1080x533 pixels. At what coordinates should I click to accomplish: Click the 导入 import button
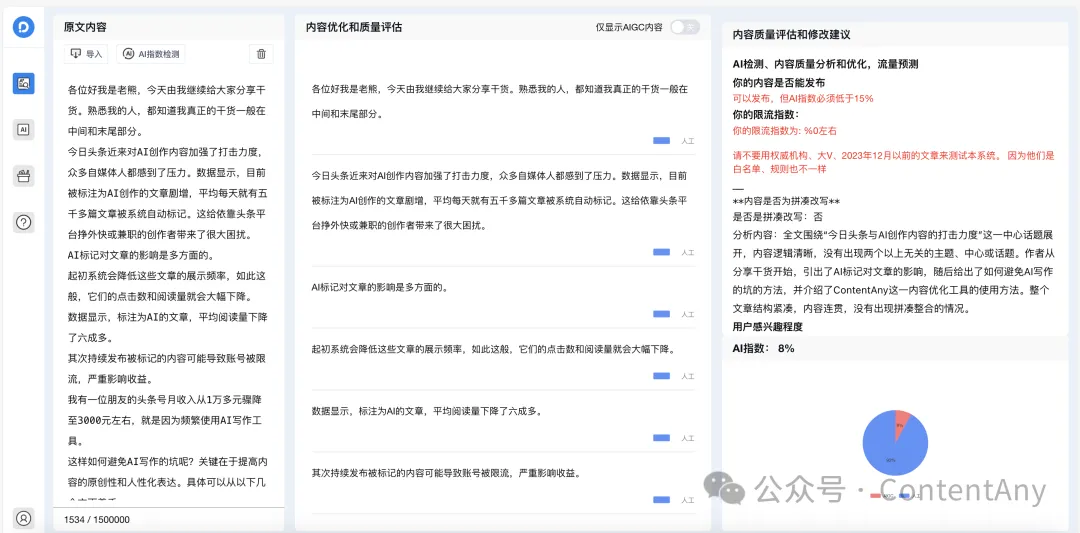[x=87, y=55]
